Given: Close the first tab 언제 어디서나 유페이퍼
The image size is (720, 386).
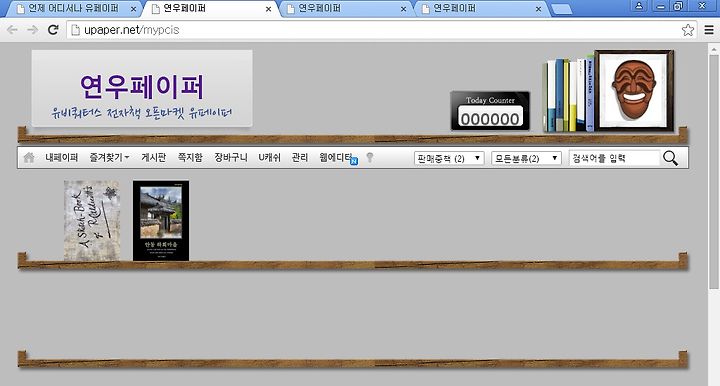Looking at the screenshot, I should point(133,9).
